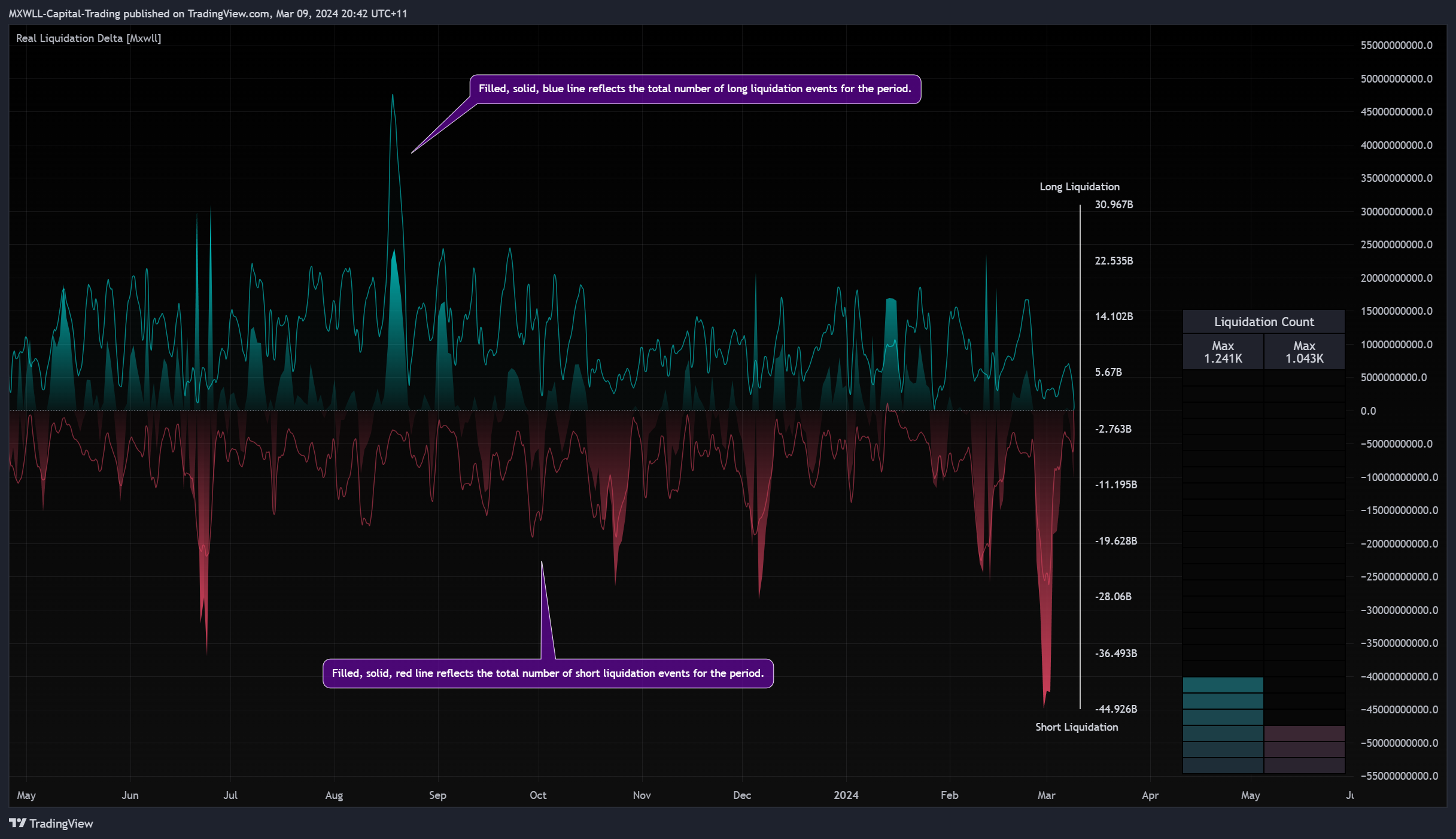Click the -19.628B scale value
Screen dimensions: 1456x839
click(x=1115, y=541)
